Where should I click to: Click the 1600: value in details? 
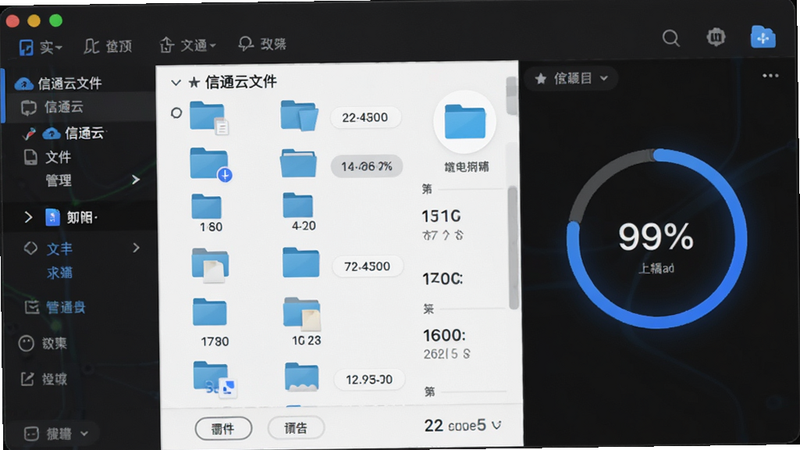click(444, 335)
